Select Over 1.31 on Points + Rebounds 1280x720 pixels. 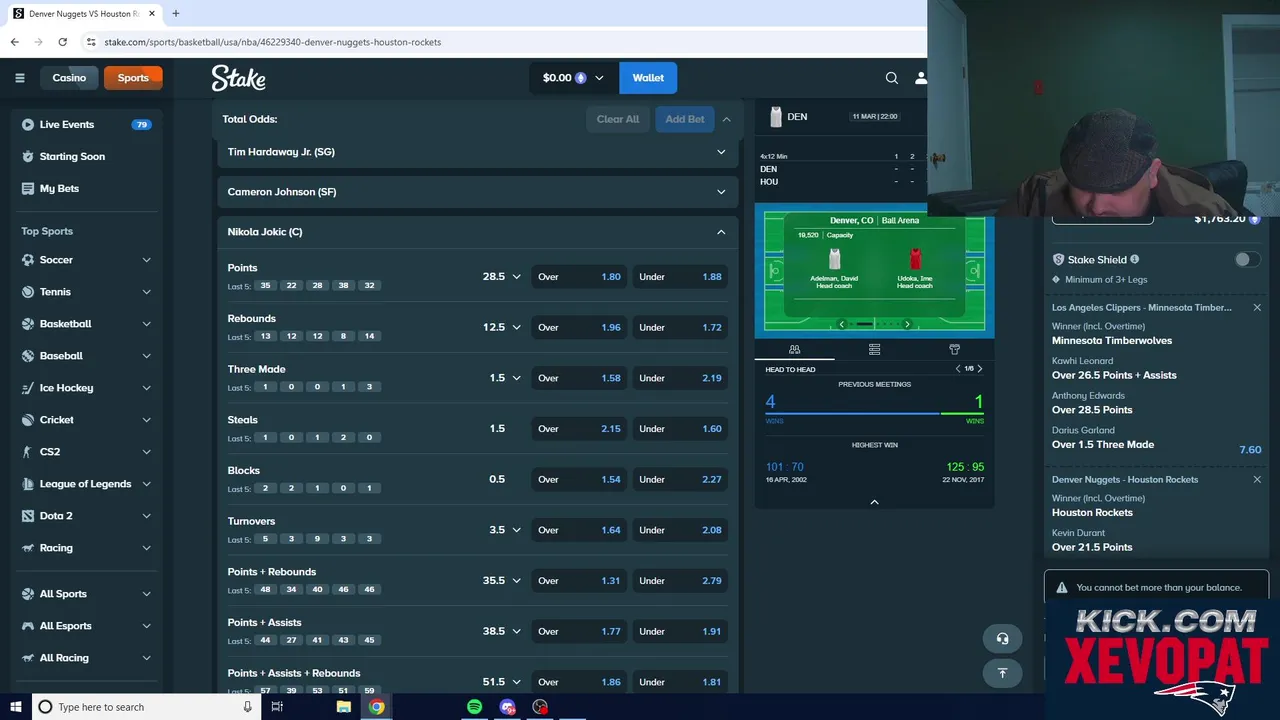coord(580,581)
